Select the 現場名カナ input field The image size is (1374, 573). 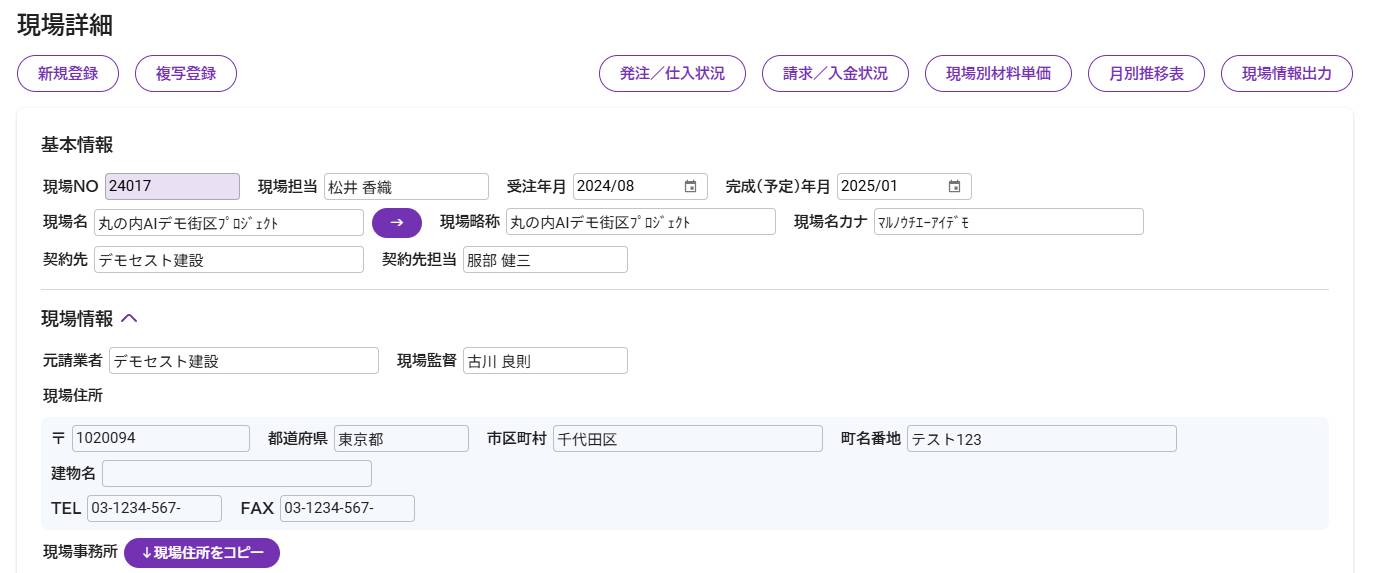pyautogui.click(x=1008, y=222)
